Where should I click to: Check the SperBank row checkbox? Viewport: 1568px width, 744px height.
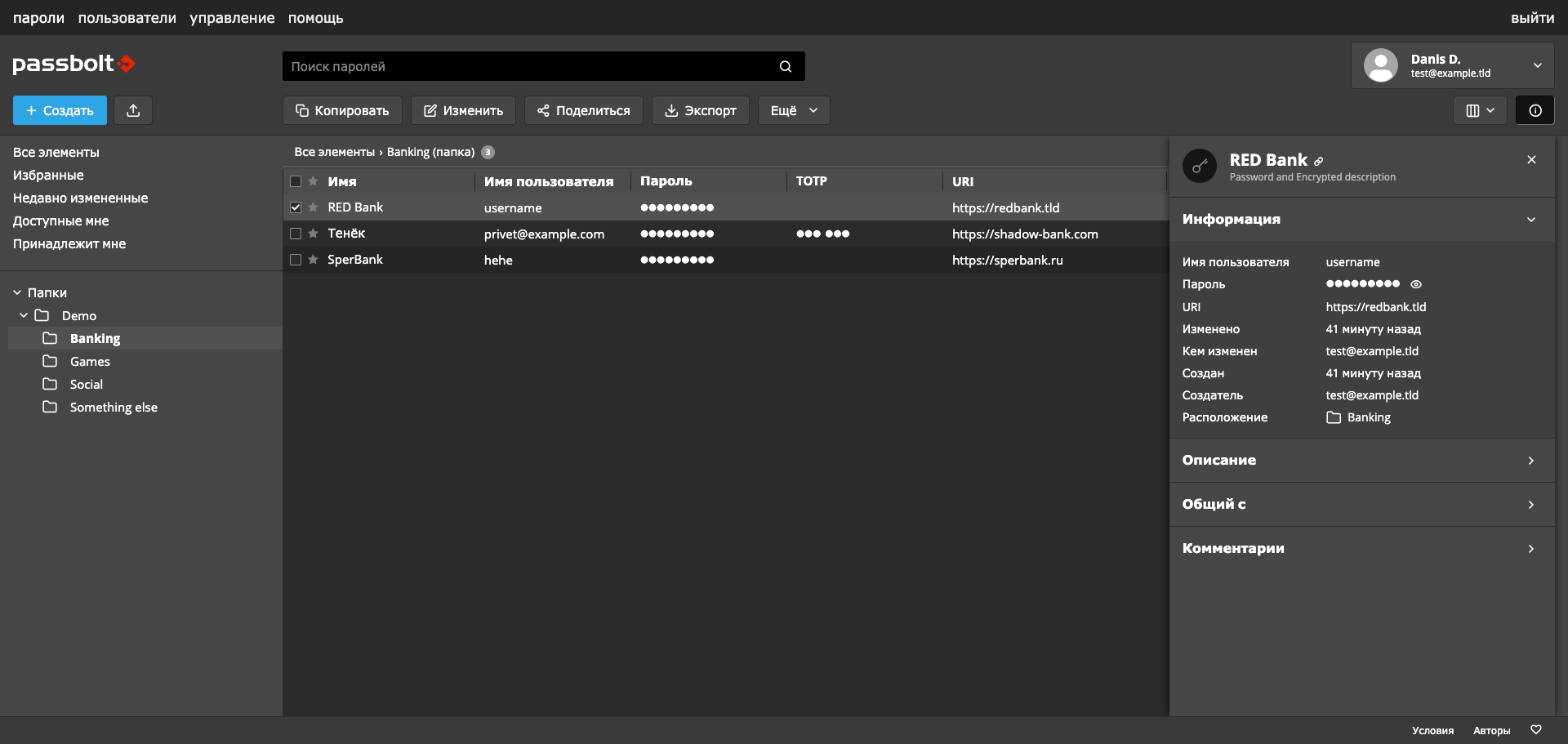[x=296, y=260]
